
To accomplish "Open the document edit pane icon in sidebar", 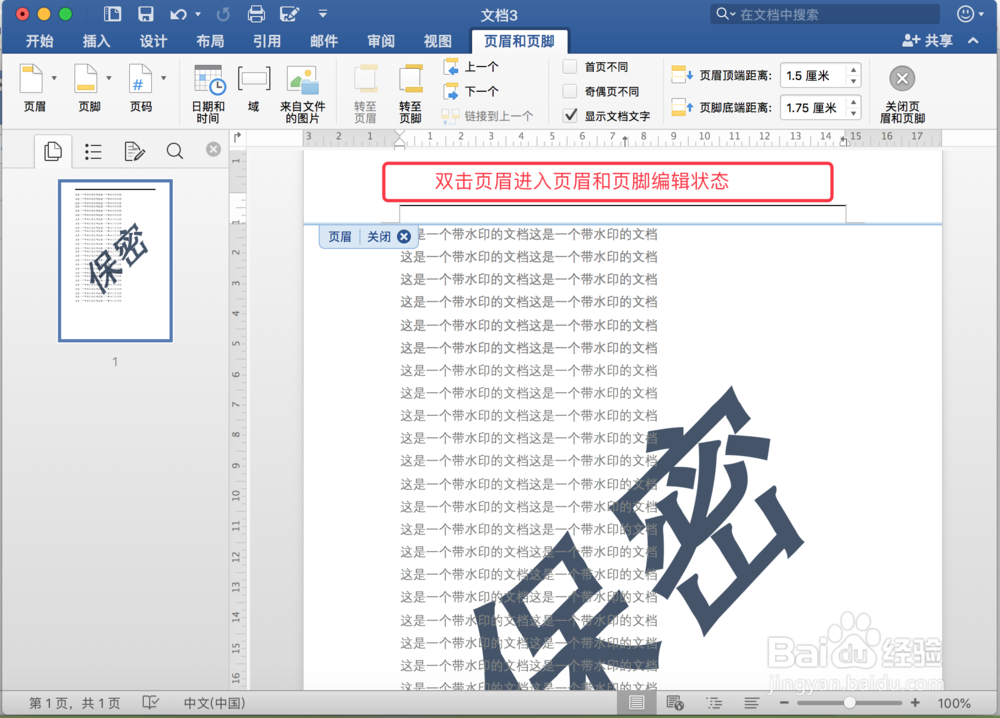I will coord(133,151).
